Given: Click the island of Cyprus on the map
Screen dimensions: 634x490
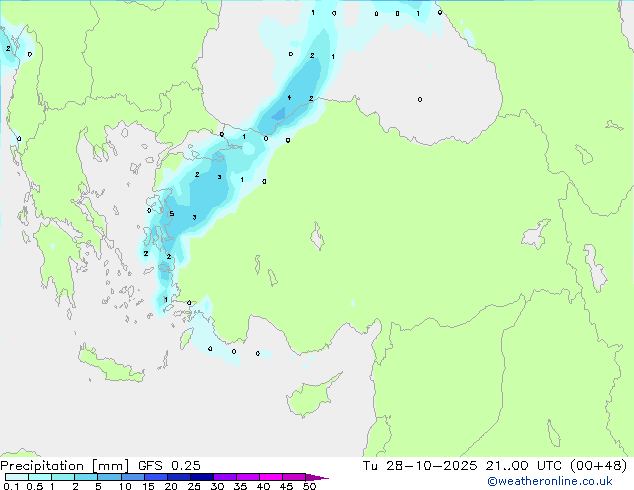Looking at the screenshot, I should 311,397.
